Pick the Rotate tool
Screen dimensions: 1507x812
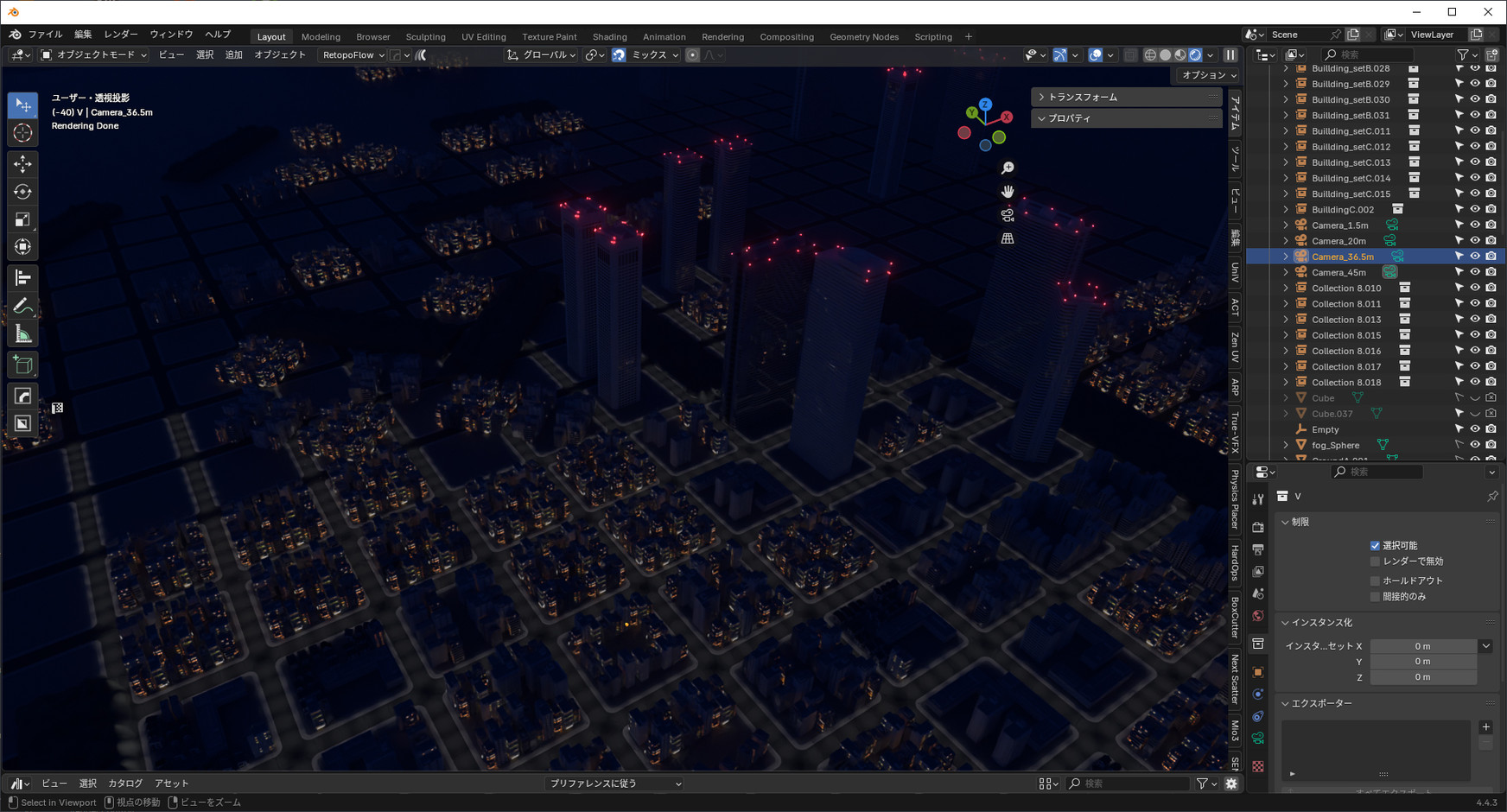pyautogui.click(x=22, y=191)
